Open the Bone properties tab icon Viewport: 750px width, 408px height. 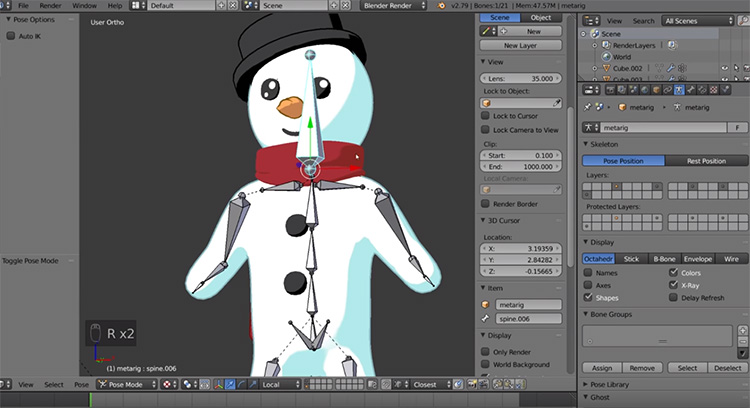(x=690, y=90)
